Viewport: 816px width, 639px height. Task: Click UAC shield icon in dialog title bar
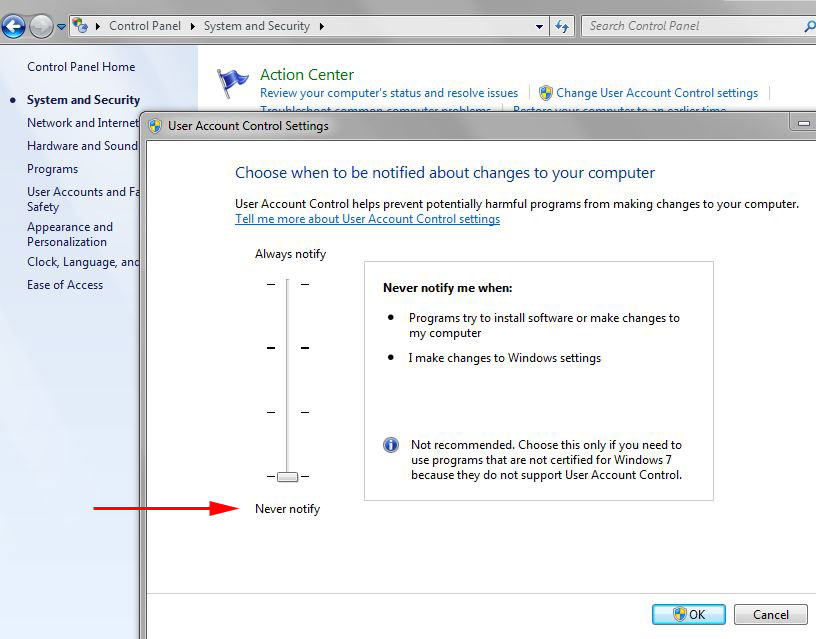pos(155,126)
